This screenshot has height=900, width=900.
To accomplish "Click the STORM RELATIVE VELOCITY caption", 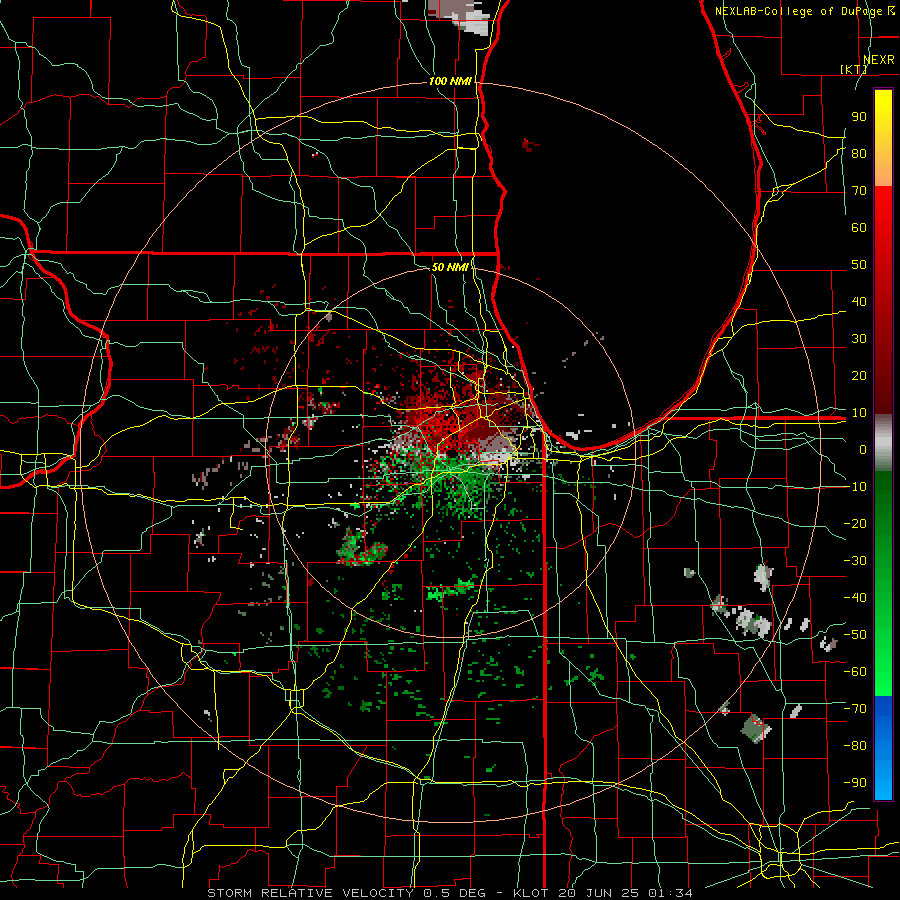I will pos(310,893).
